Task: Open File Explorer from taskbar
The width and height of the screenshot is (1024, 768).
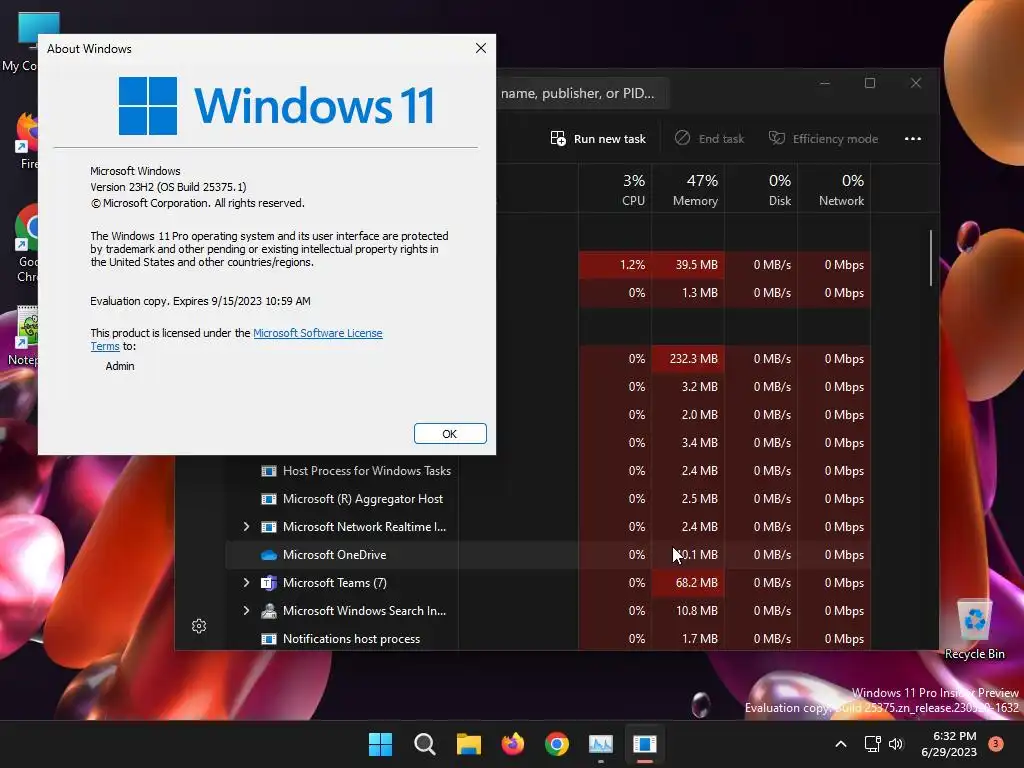Action: [x=468, y=744]
